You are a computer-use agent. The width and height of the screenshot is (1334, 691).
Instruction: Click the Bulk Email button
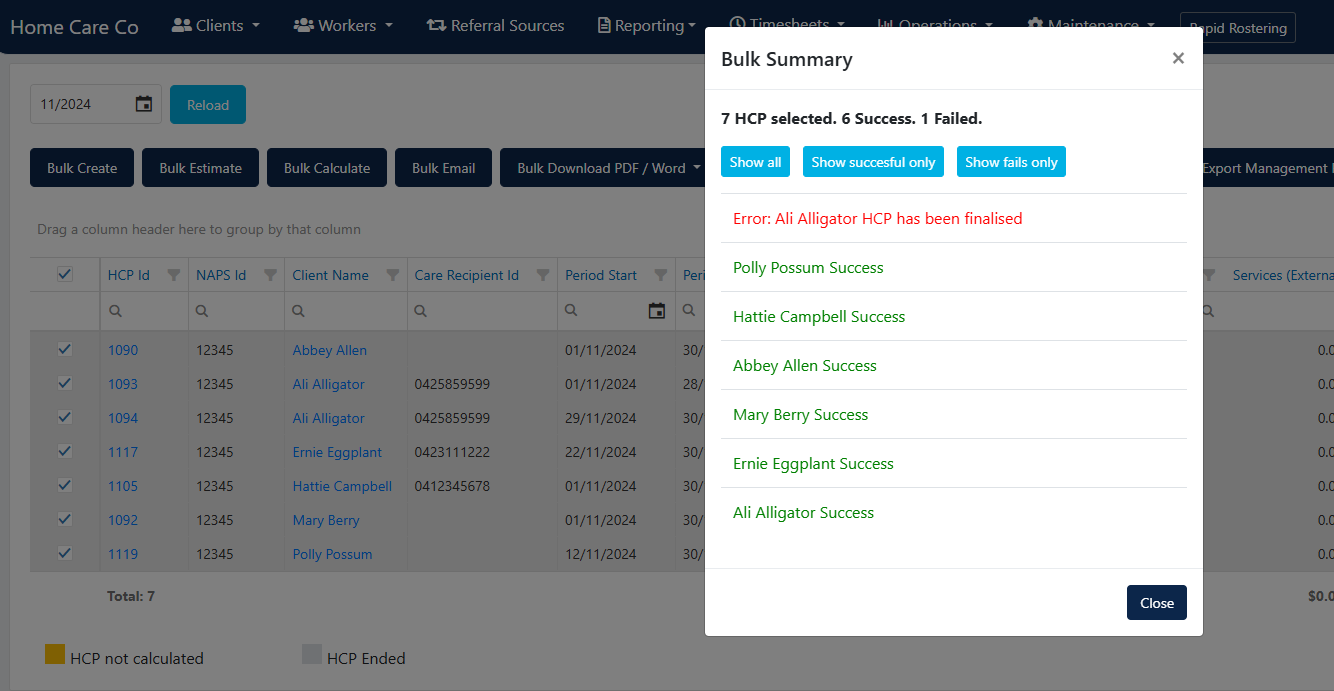click(444, 168)
